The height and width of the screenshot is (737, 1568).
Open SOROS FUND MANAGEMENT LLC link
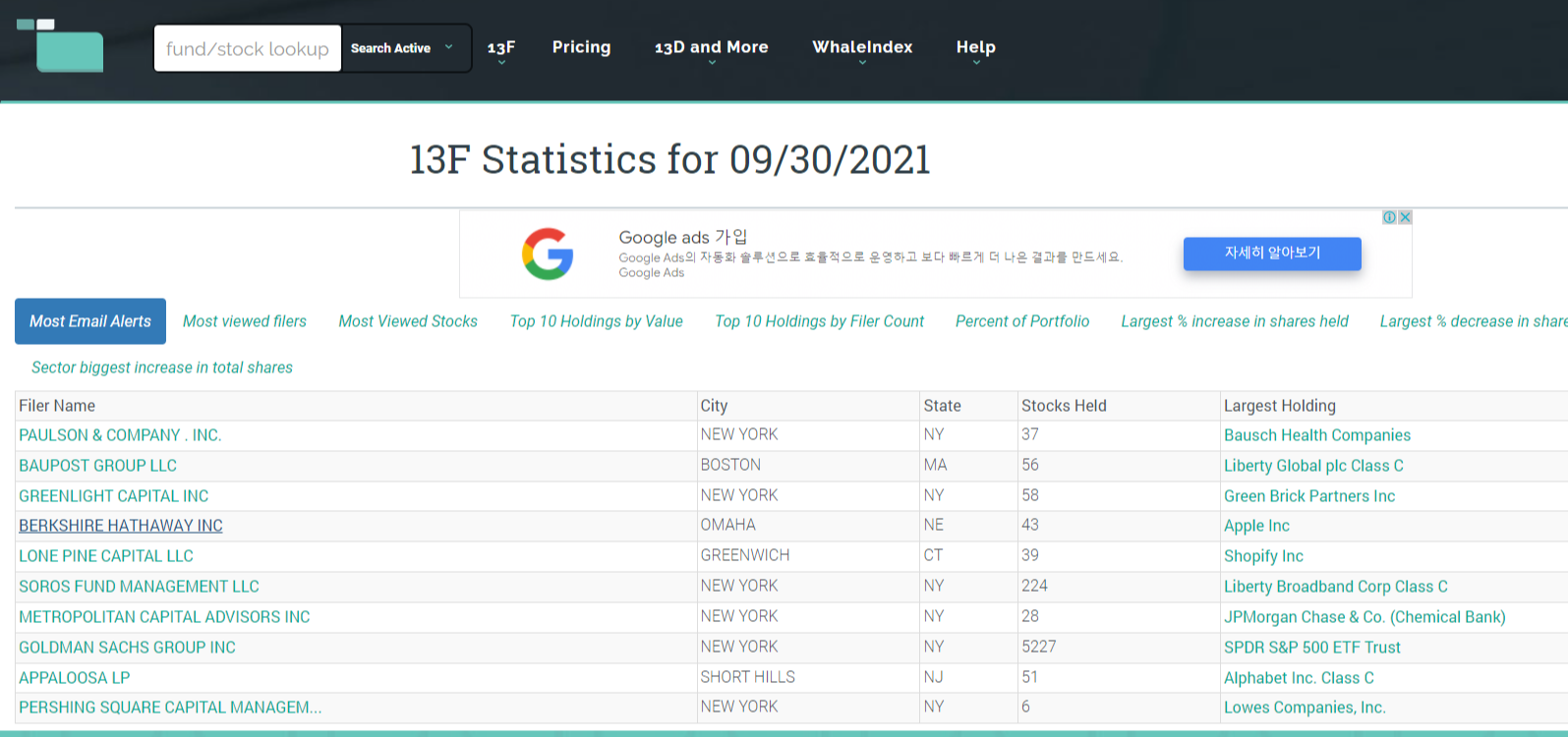139,587
